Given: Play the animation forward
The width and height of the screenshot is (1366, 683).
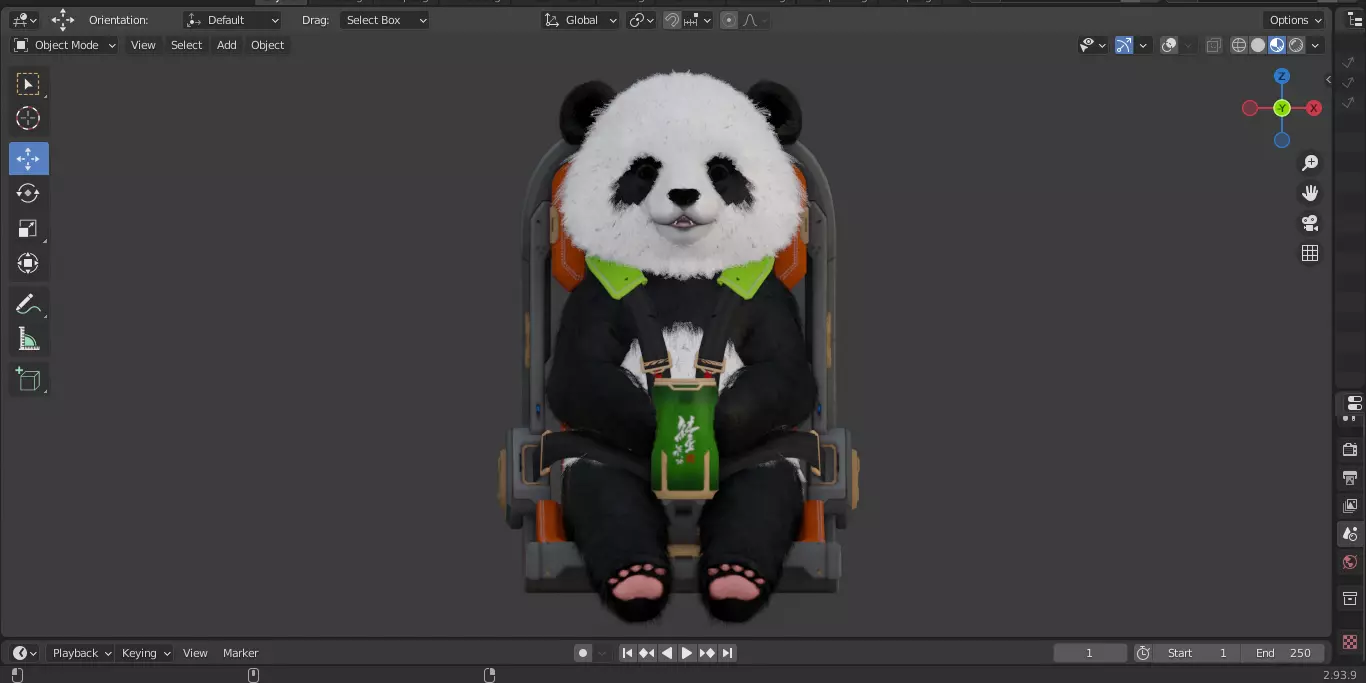Looking at the screenshot, I should tap(687, 653).
